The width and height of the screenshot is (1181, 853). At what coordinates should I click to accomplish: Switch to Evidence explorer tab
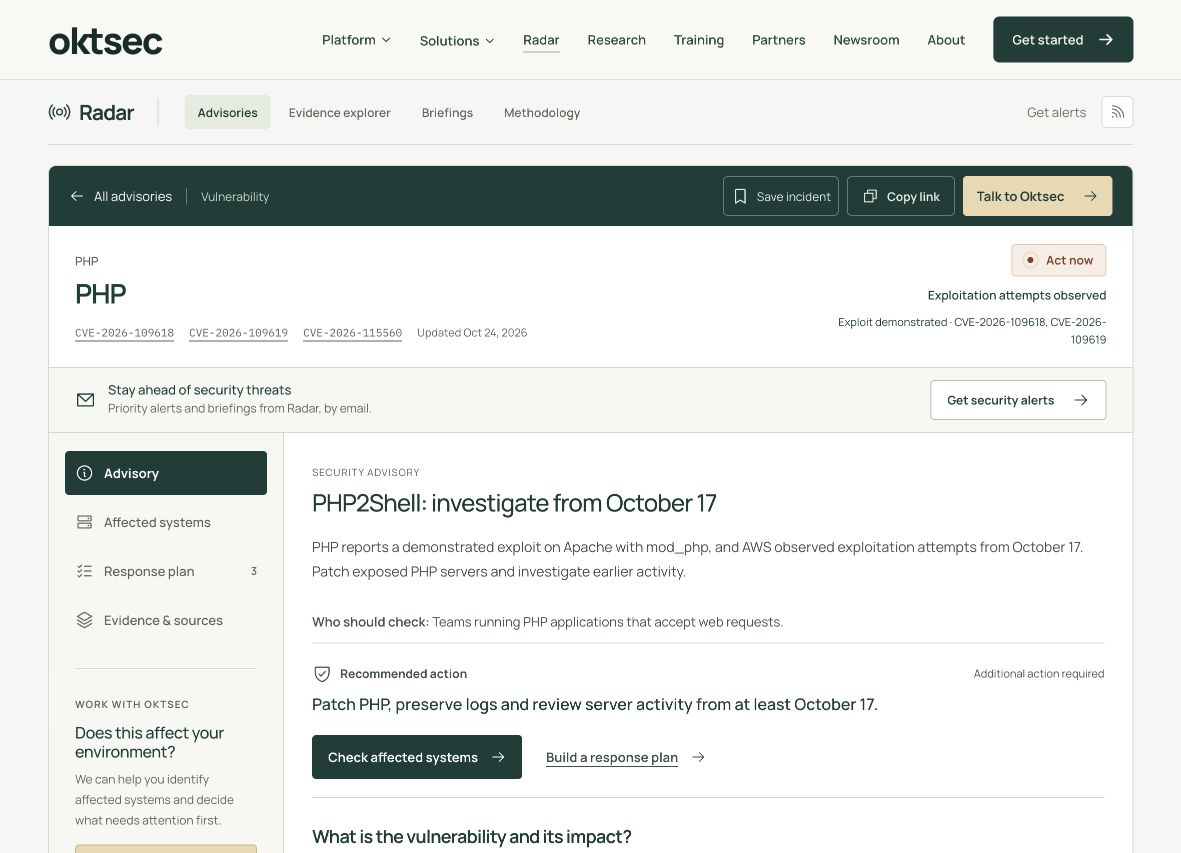[340, 112]
